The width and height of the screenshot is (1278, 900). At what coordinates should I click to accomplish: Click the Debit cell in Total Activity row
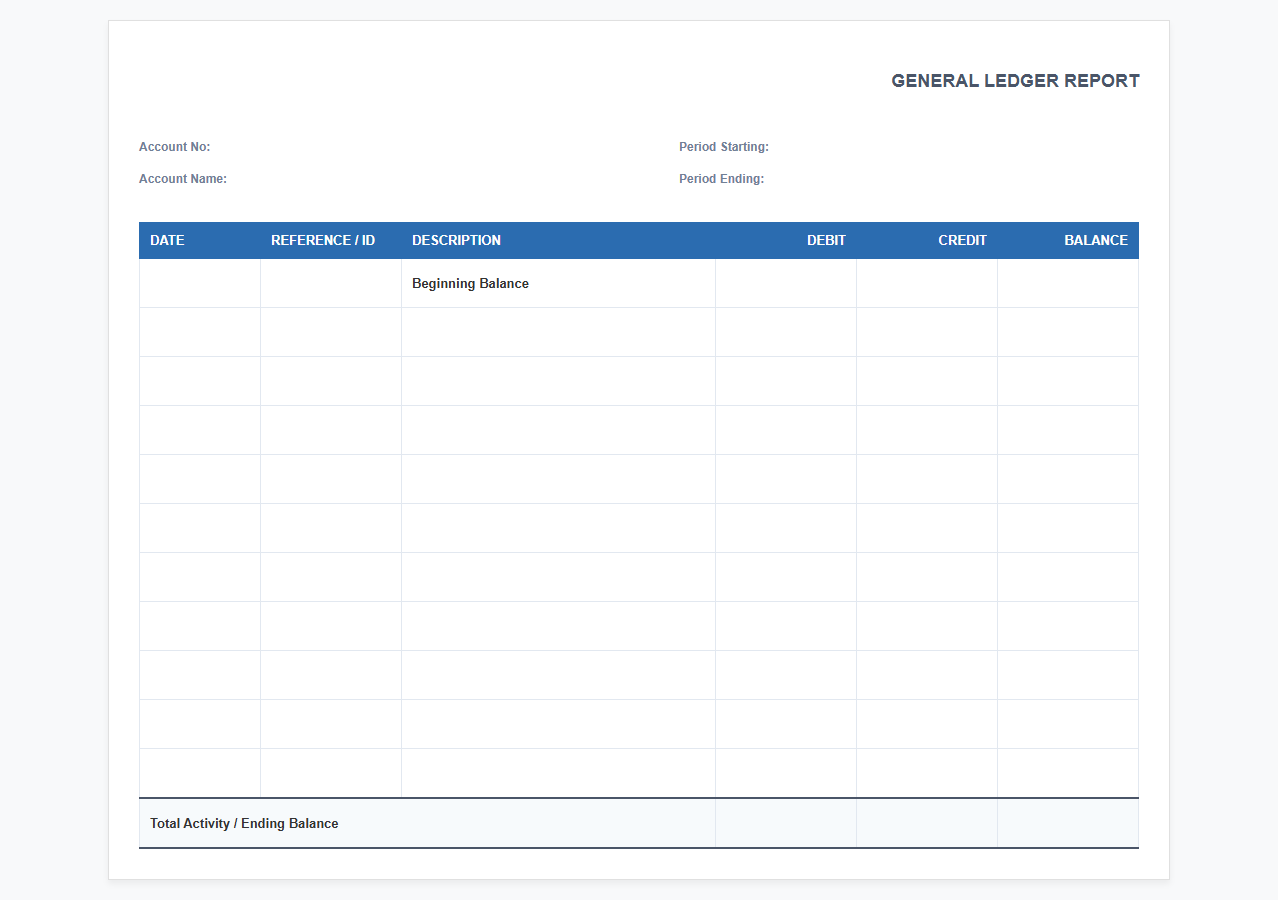coord(786,823)
